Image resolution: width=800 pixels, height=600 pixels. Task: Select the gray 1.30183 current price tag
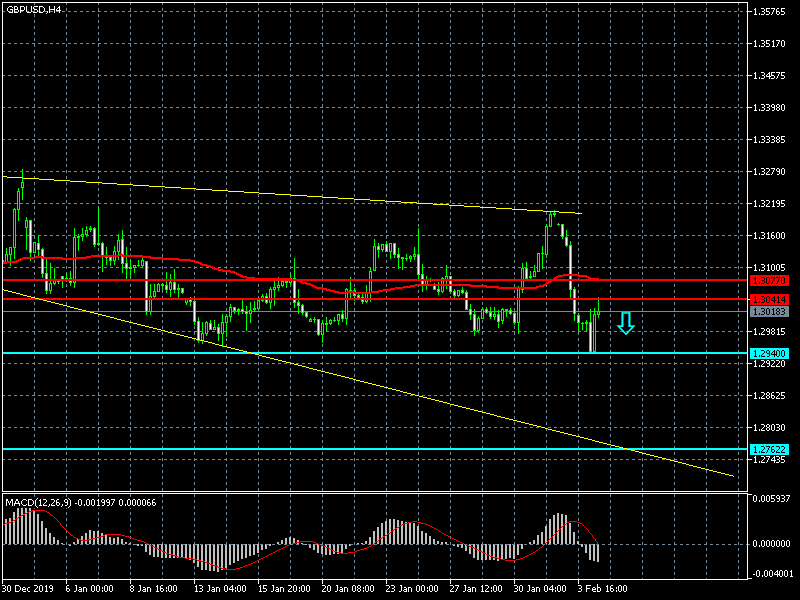coord(769,312)
